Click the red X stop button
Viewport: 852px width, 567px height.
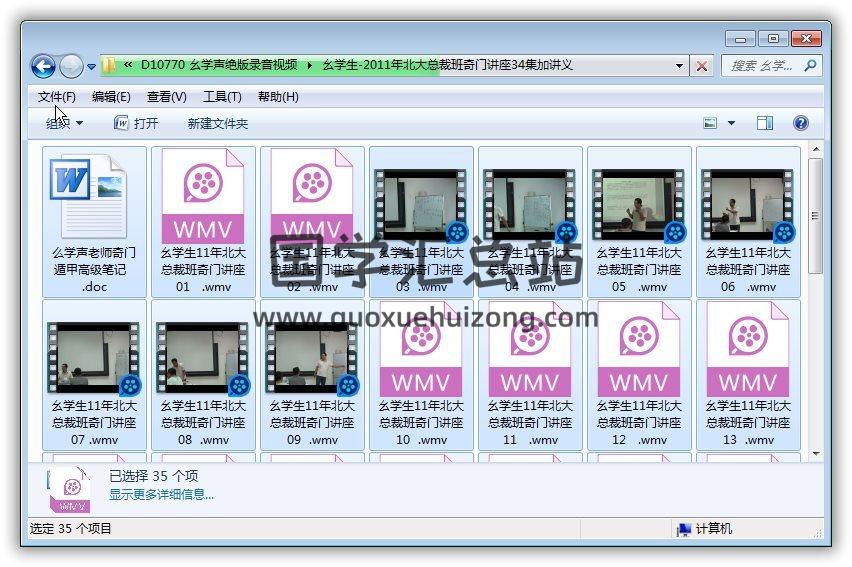[702, 66]
